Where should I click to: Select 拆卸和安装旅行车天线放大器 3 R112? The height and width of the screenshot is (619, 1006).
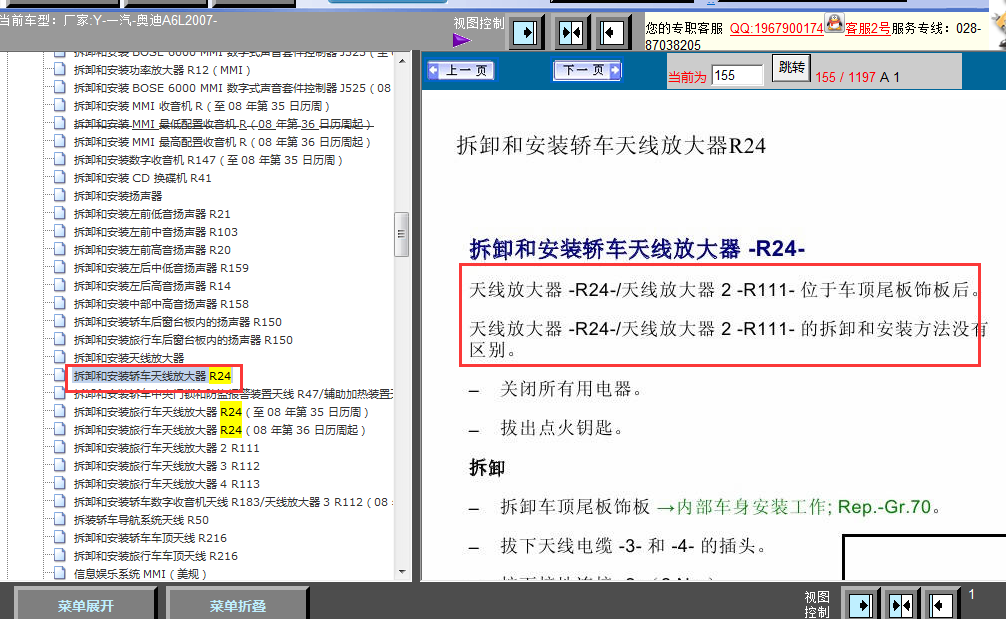[x=167, y=465]
